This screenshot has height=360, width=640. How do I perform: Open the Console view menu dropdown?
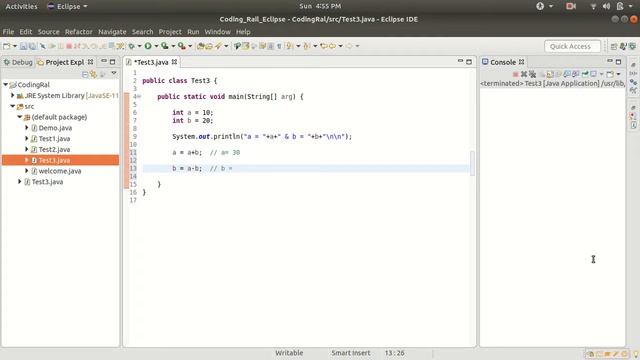click(619, 74)
